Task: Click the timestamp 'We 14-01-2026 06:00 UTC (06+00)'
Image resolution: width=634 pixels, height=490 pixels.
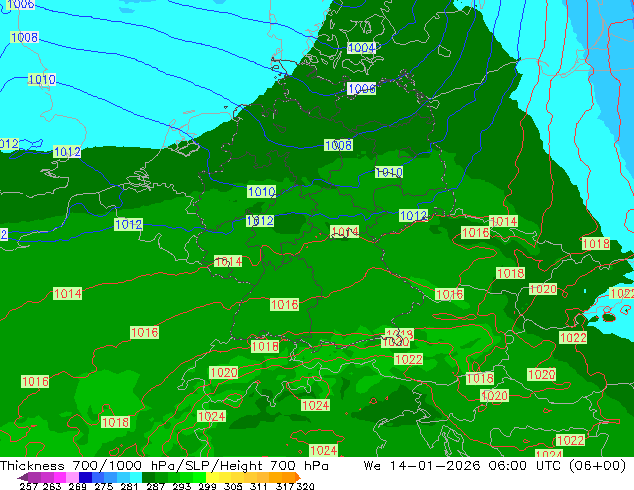Action: [x=495, y=466]
